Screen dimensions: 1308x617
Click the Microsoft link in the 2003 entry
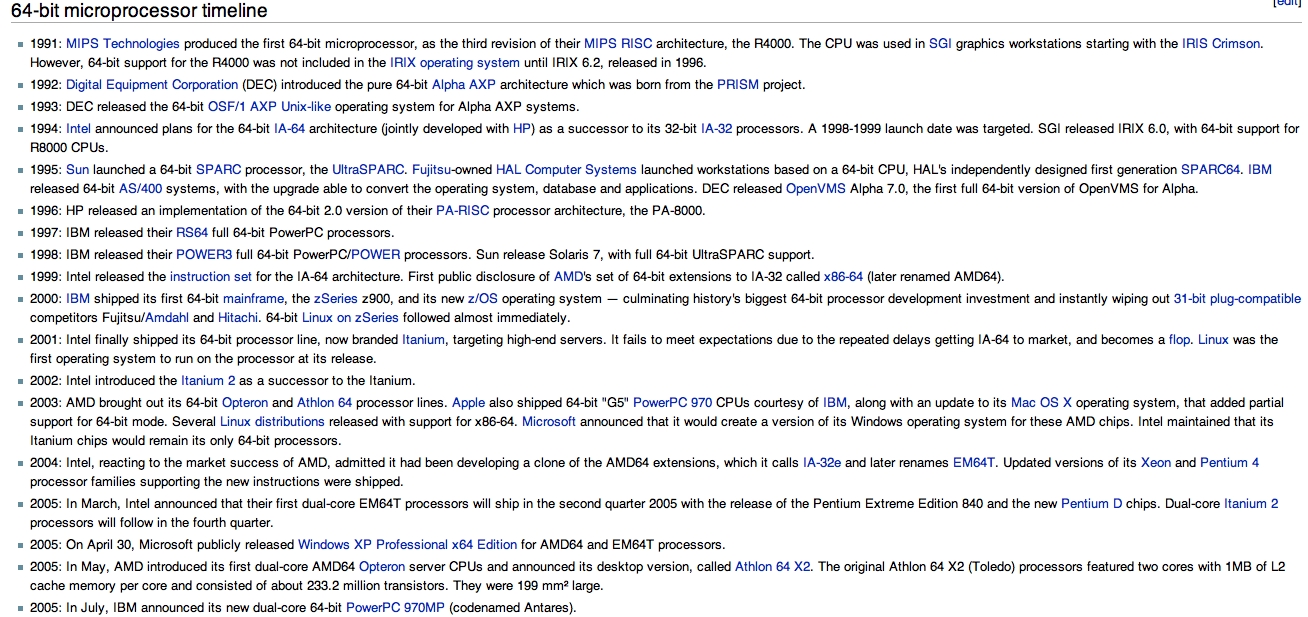(549, 421)
